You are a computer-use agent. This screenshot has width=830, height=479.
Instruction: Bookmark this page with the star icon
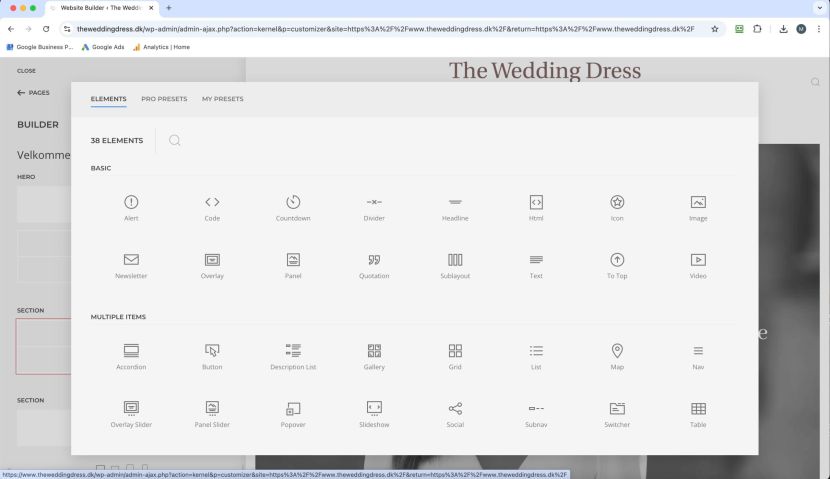[x=715, y=29]
